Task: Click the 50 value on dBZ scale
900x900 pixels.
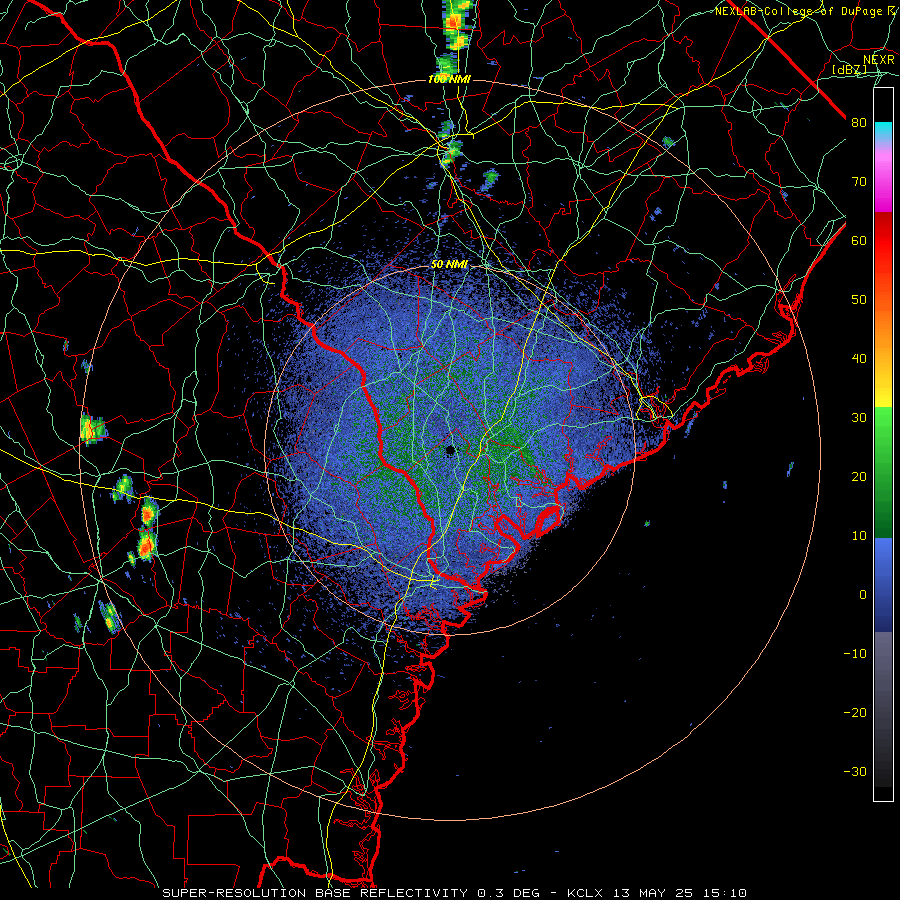Action: pos(859,300)
